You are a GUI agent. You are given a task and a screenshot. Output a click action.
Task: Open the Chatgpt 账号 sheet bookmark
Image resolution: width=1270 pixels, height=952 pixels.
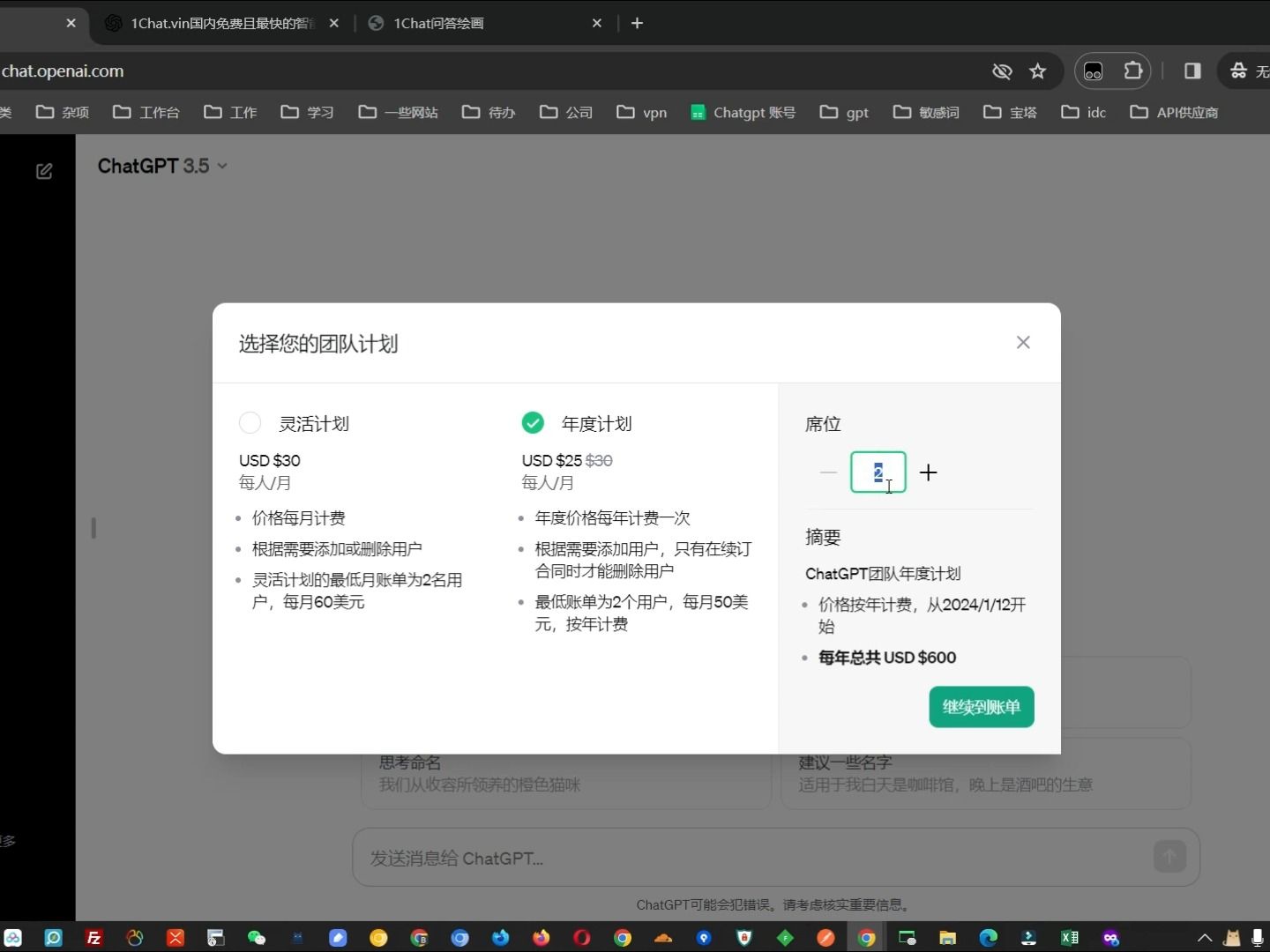(743, 112)
